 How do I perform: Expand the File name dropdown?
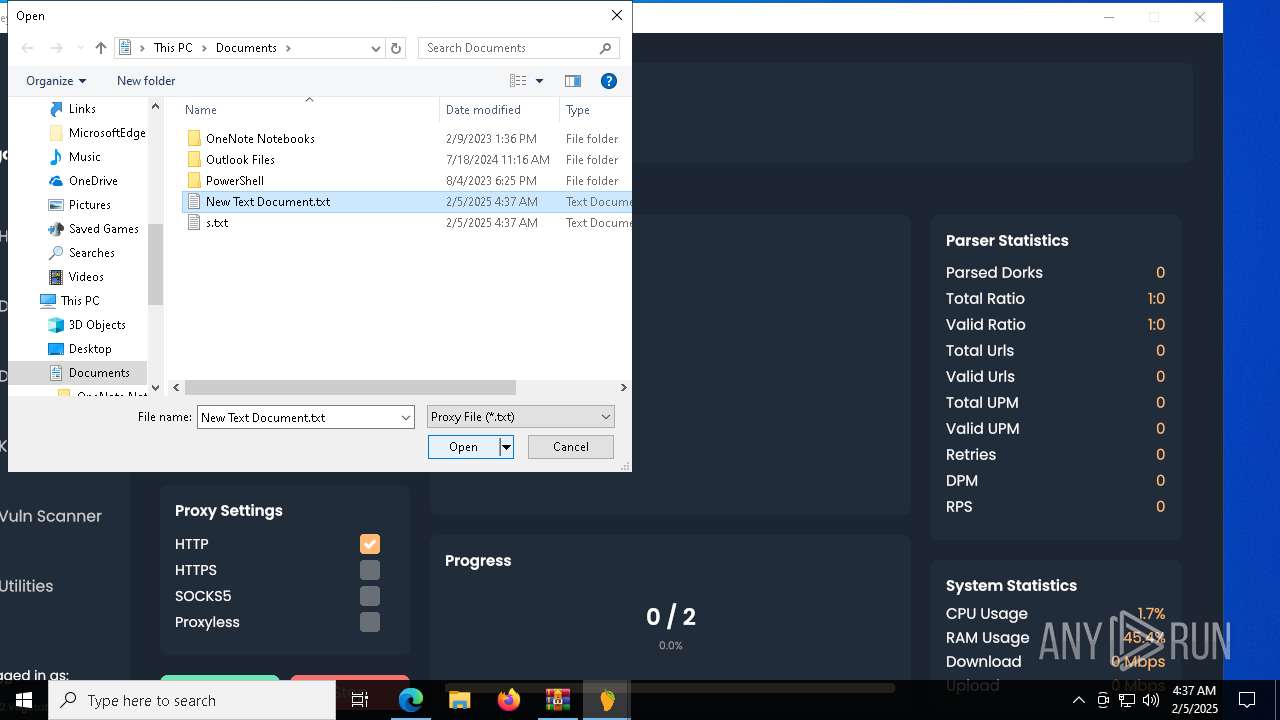[x=406, y=417]
